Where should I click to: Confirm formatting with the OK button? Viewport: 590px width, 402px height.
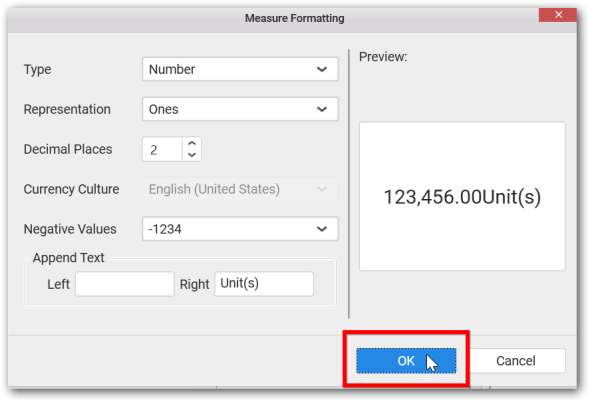(406, 361)
